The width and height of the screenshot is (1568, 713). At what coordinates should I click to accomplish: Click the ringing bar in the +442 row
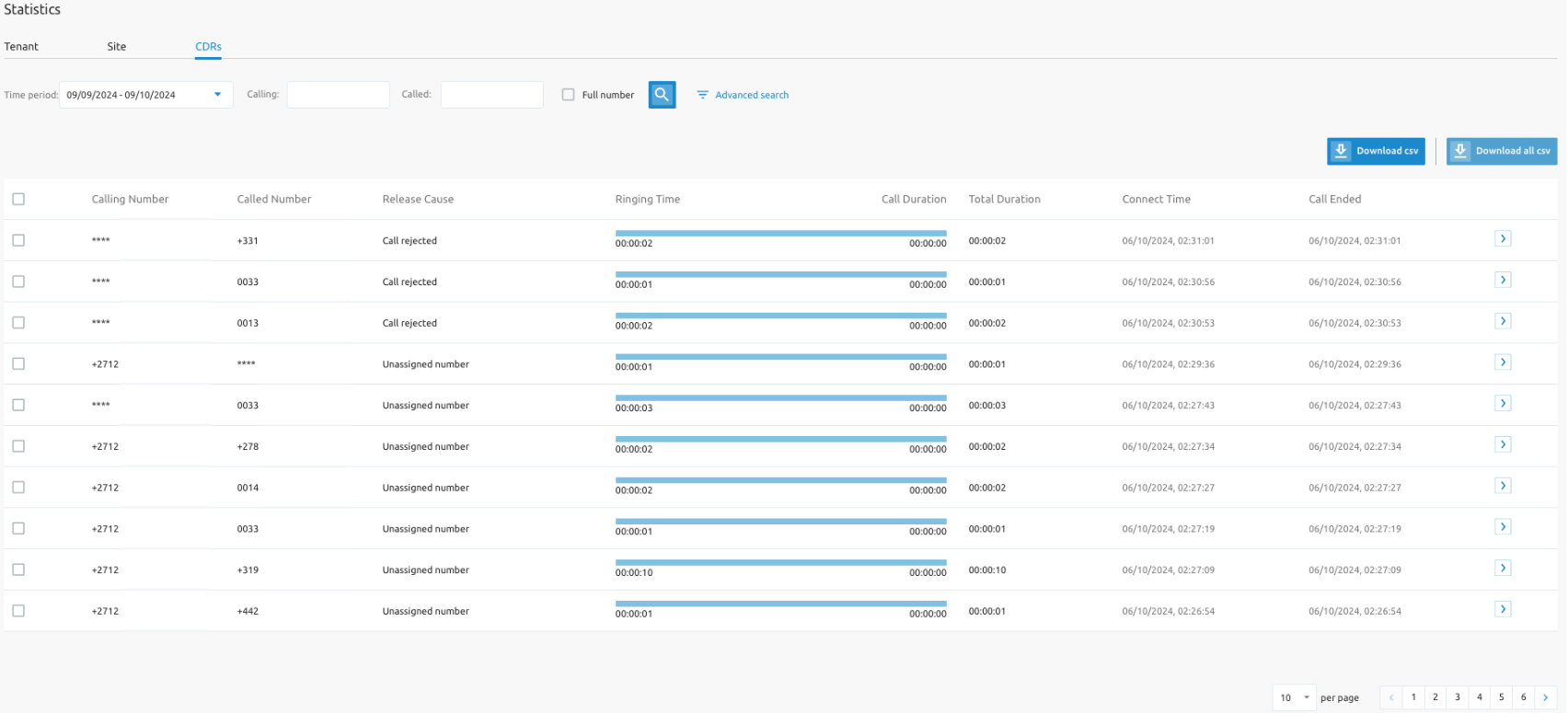[780, 604]
